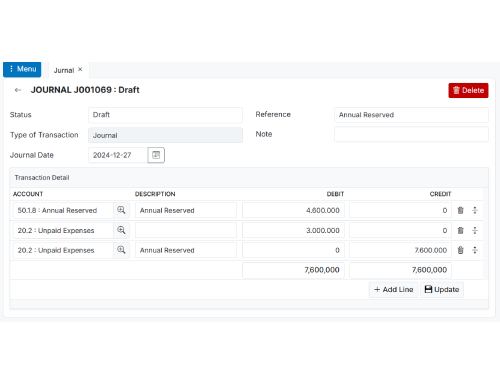Click the CREDIT column header
The height and width of the screenshot is (385, 500).
[x=440, y=194]
